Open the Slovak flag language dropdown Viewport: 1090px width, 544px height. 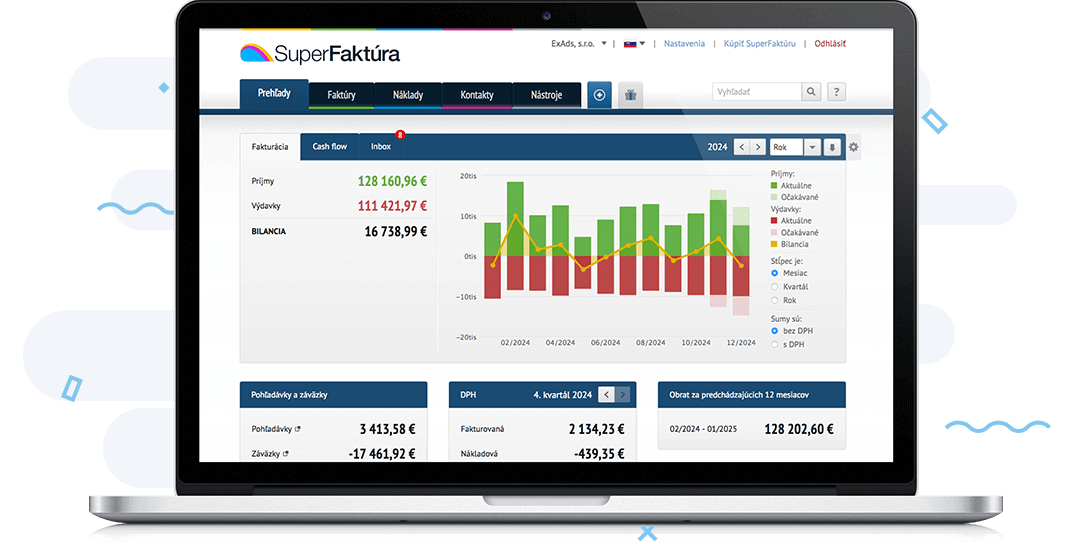click(x=635, y=43)
